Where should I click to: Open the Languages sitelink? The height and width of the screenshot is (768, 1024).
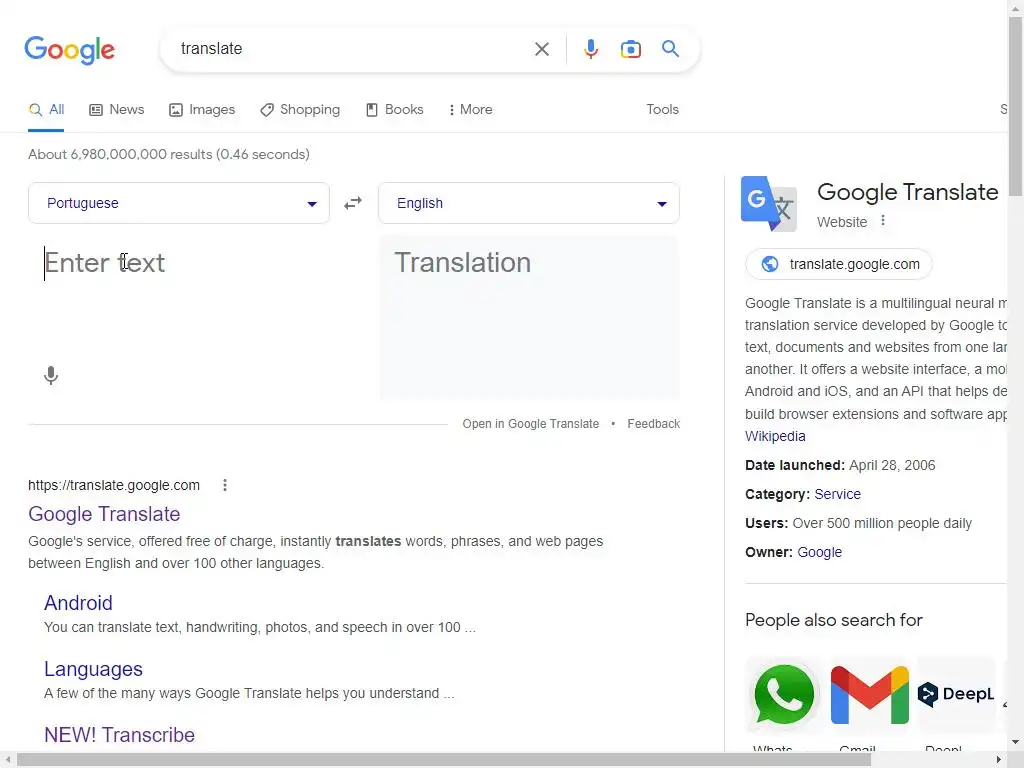tap(93, 669)
